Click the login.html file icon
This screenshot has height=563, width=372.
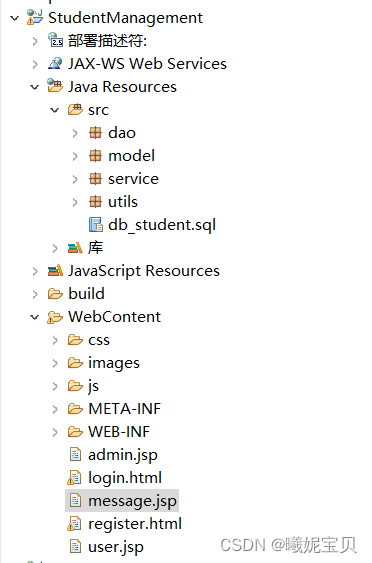pos(74,478)
